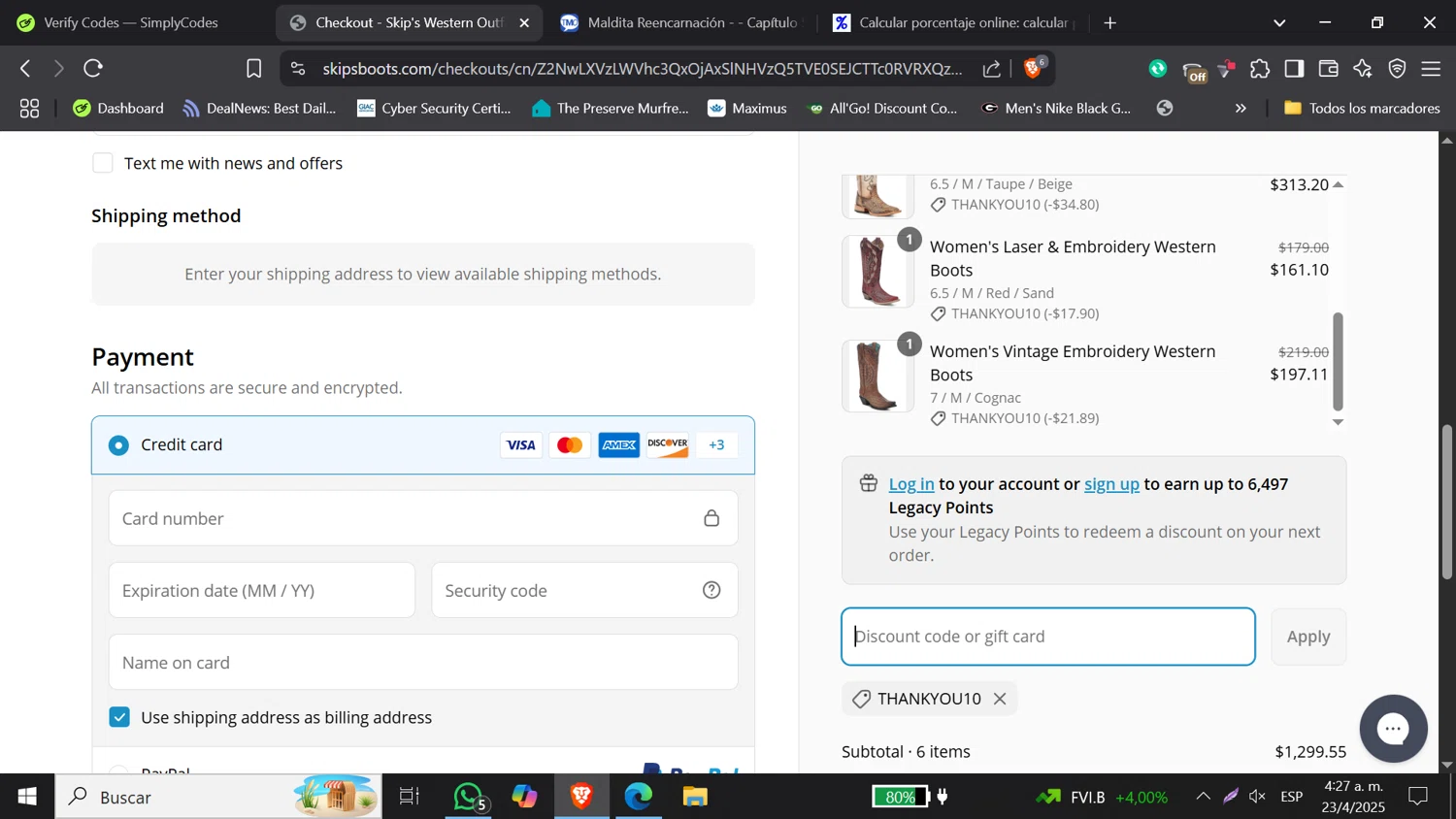Focus the Expiration date field
The height and width of the screenshot is (819, 1456).
262,590
